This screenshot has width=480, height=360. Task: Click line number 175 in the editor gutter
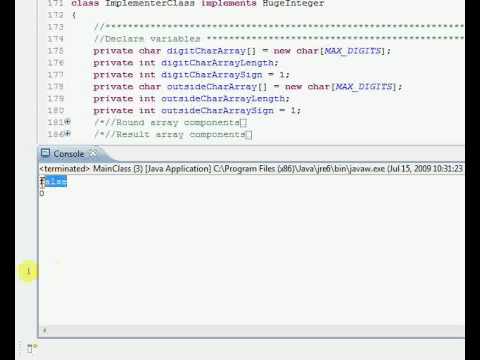point(56,51)
